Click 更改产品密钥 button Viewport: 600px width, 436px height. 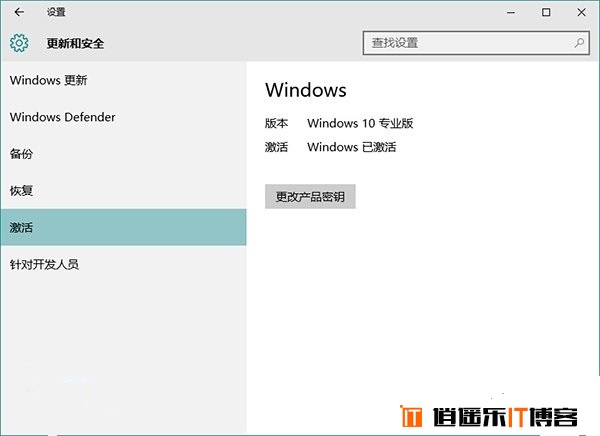click(310, 196)
